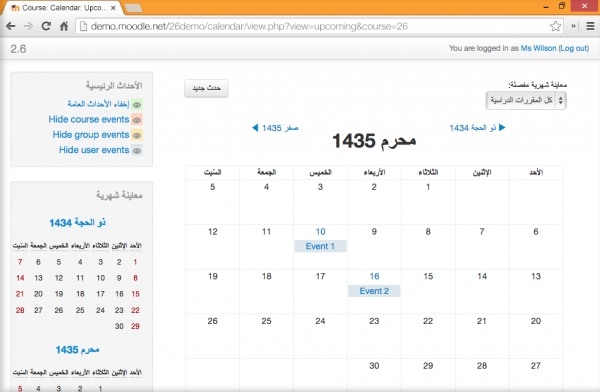Reload the page with the refresh icon
Viewport: 600px width, 392px height.
pos(46,26)
